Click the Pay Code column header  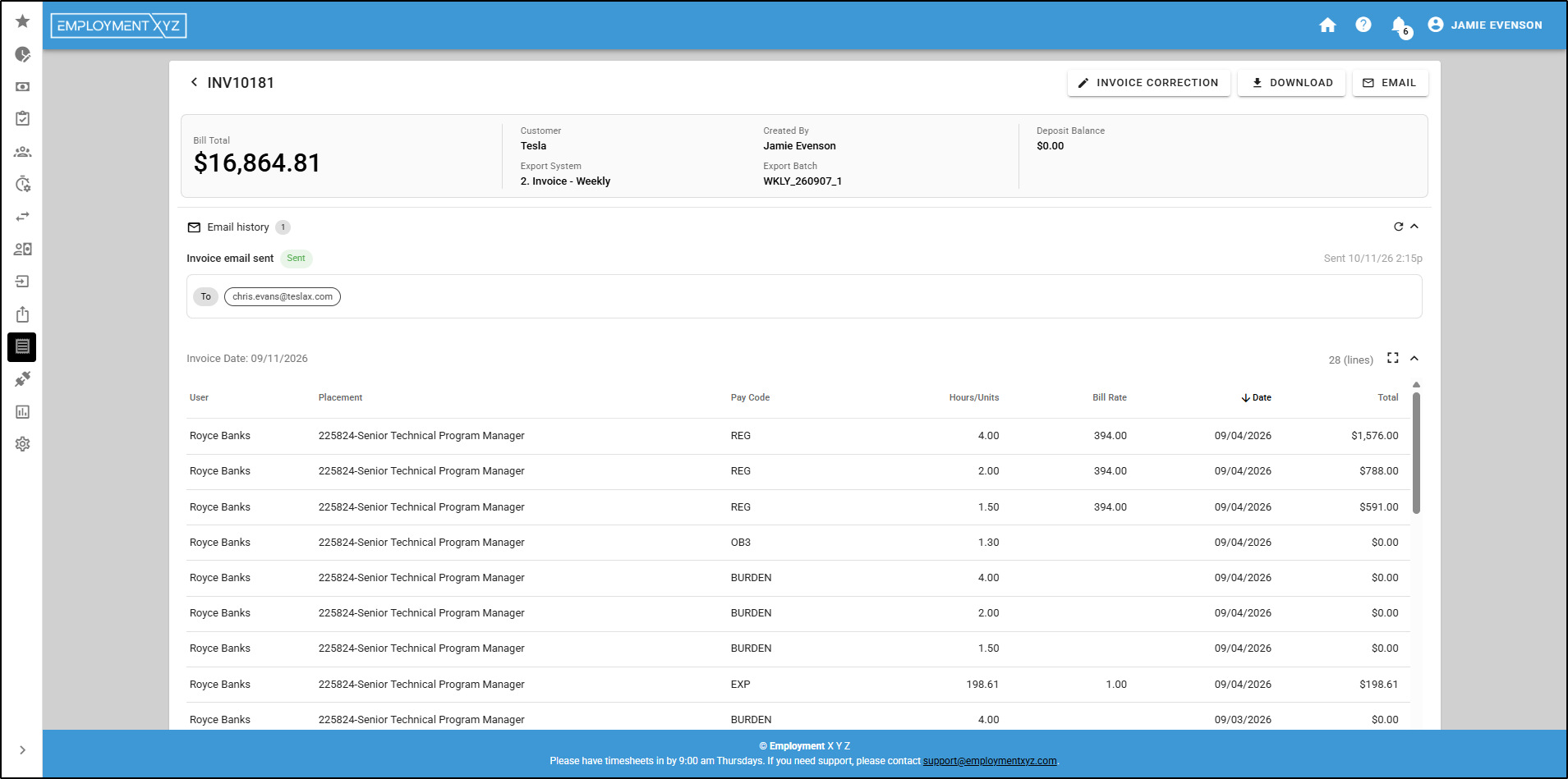point(750,397)
